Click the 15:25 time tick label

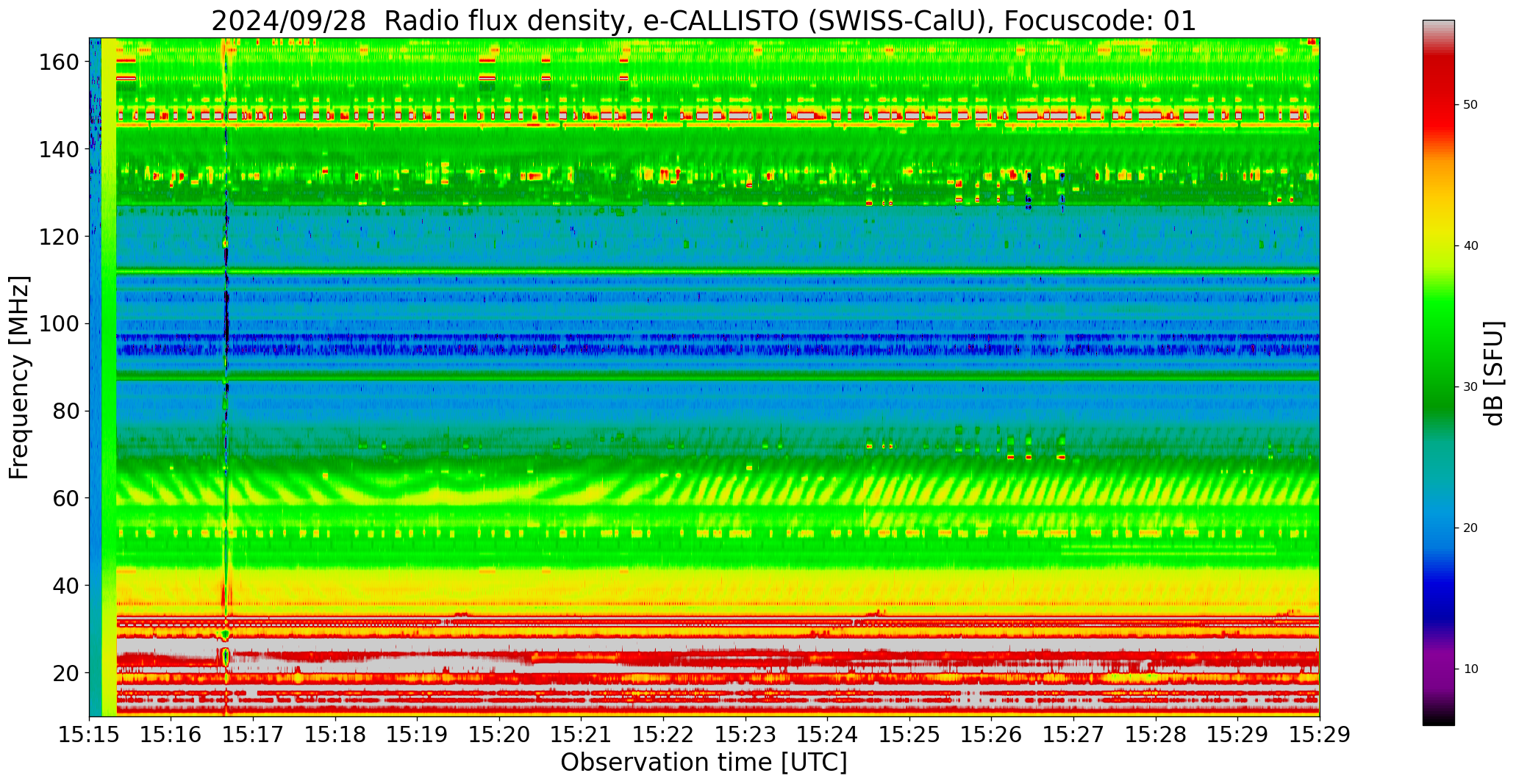pyautogui.click(x=909, y=735)
